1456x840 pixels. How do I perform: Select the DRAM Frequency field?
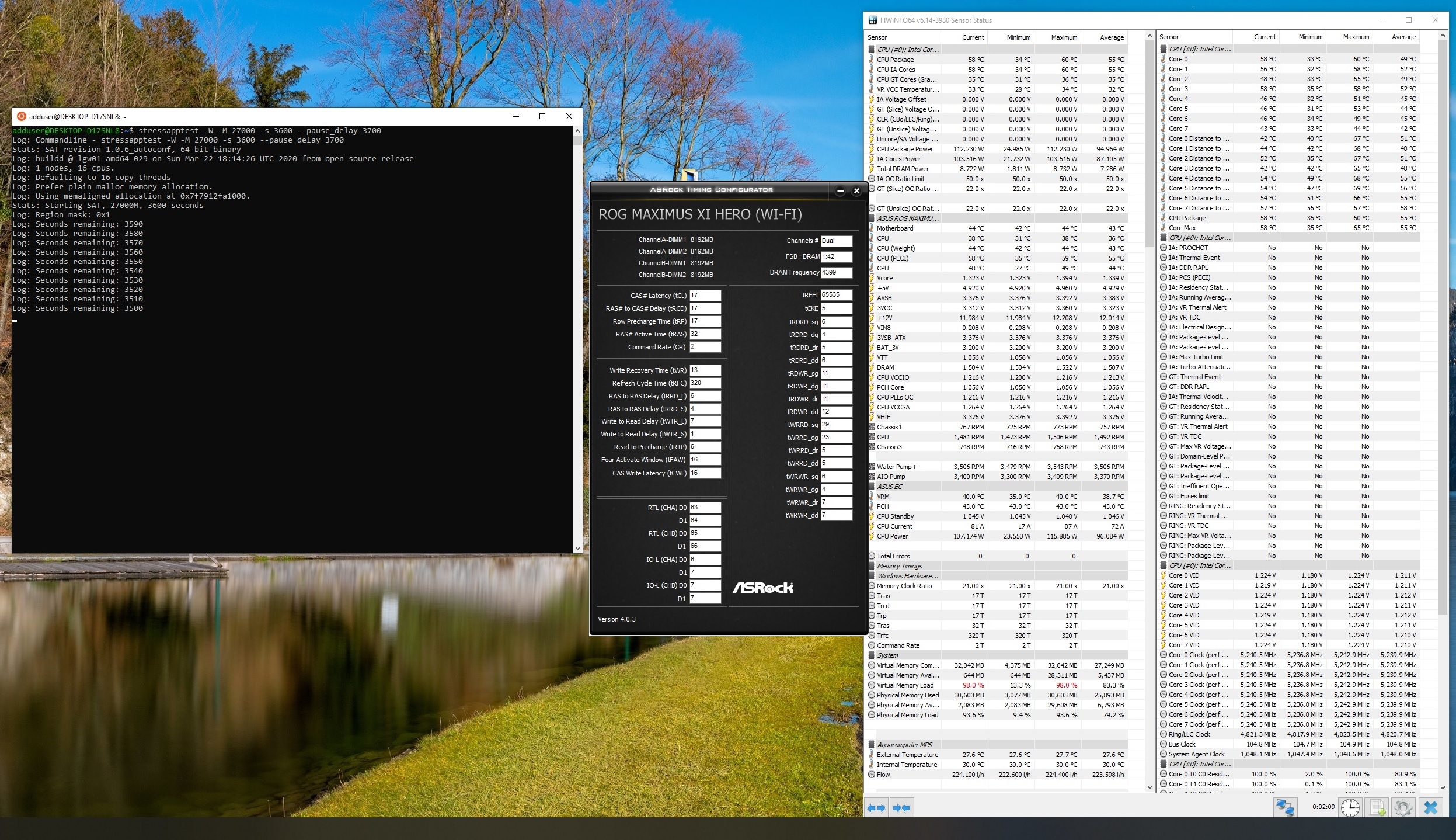click(x=836, y=272)
